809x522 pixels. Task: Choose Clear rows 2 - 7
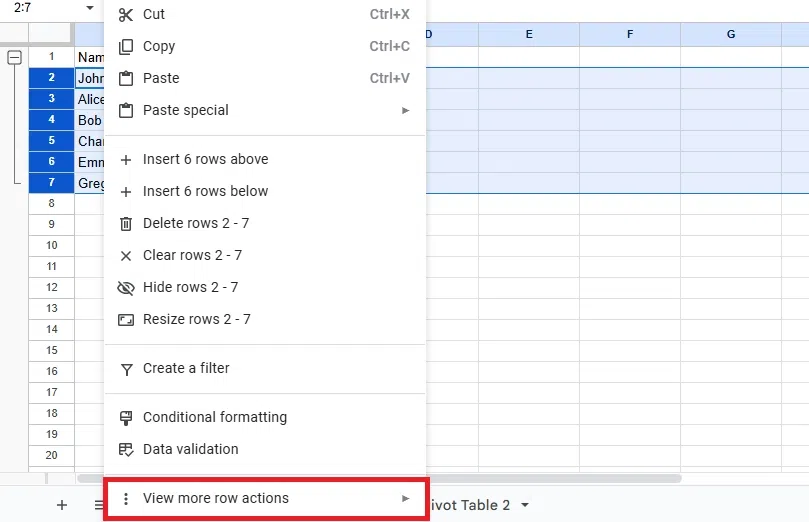(192, 256)
